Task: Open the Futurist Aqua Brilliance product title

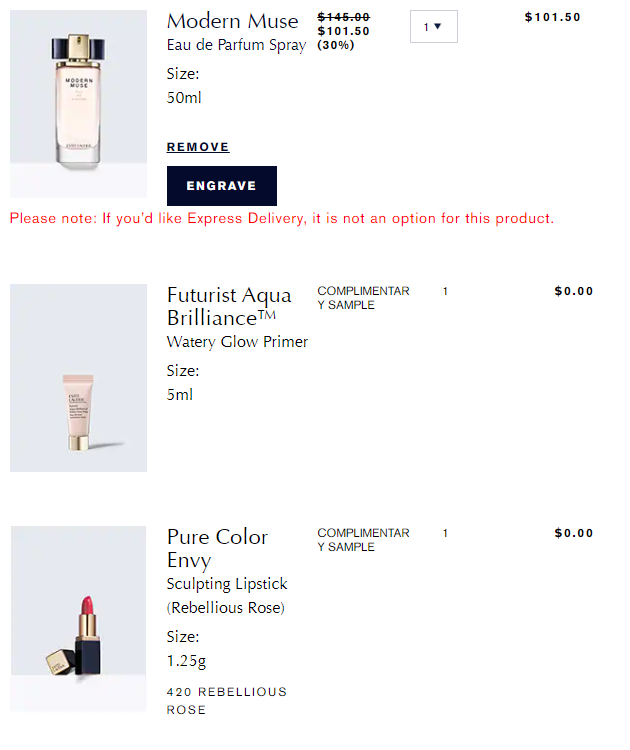Action: point(229,307)
